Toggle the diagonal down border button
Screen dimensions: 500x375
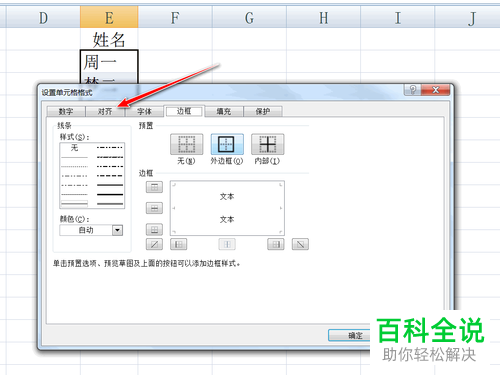300,244
